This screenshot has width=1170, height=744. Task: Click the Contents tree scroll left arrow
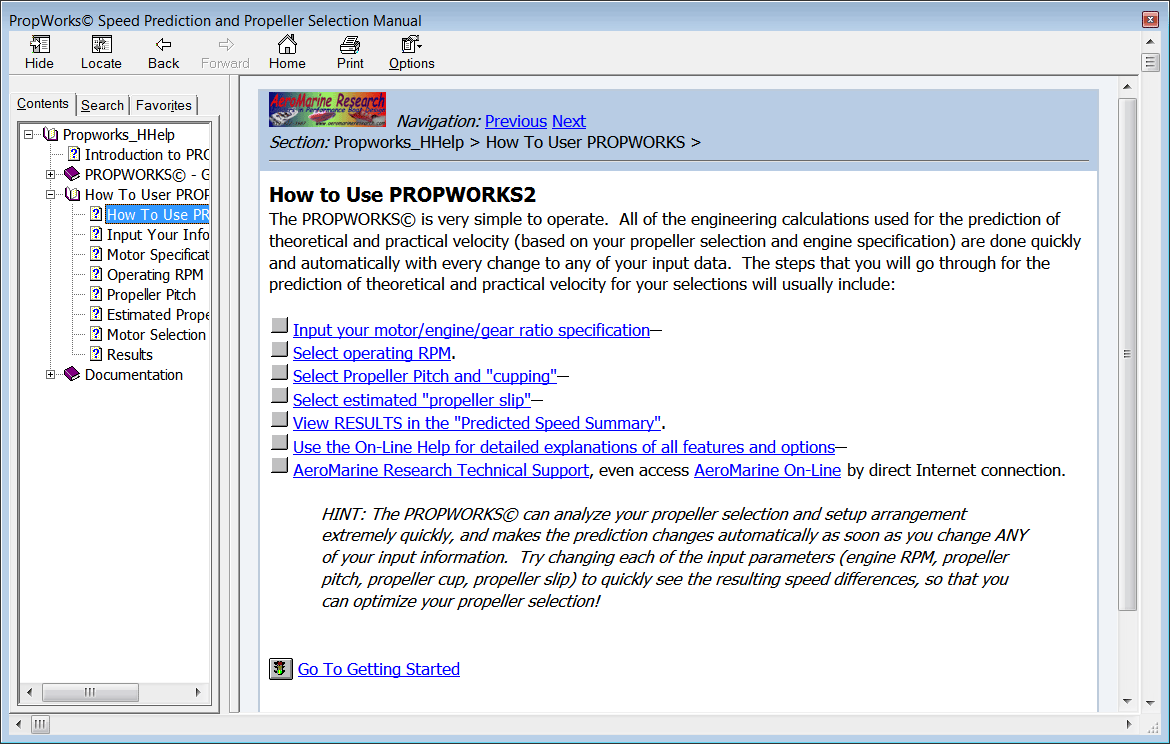click(29, 692)
